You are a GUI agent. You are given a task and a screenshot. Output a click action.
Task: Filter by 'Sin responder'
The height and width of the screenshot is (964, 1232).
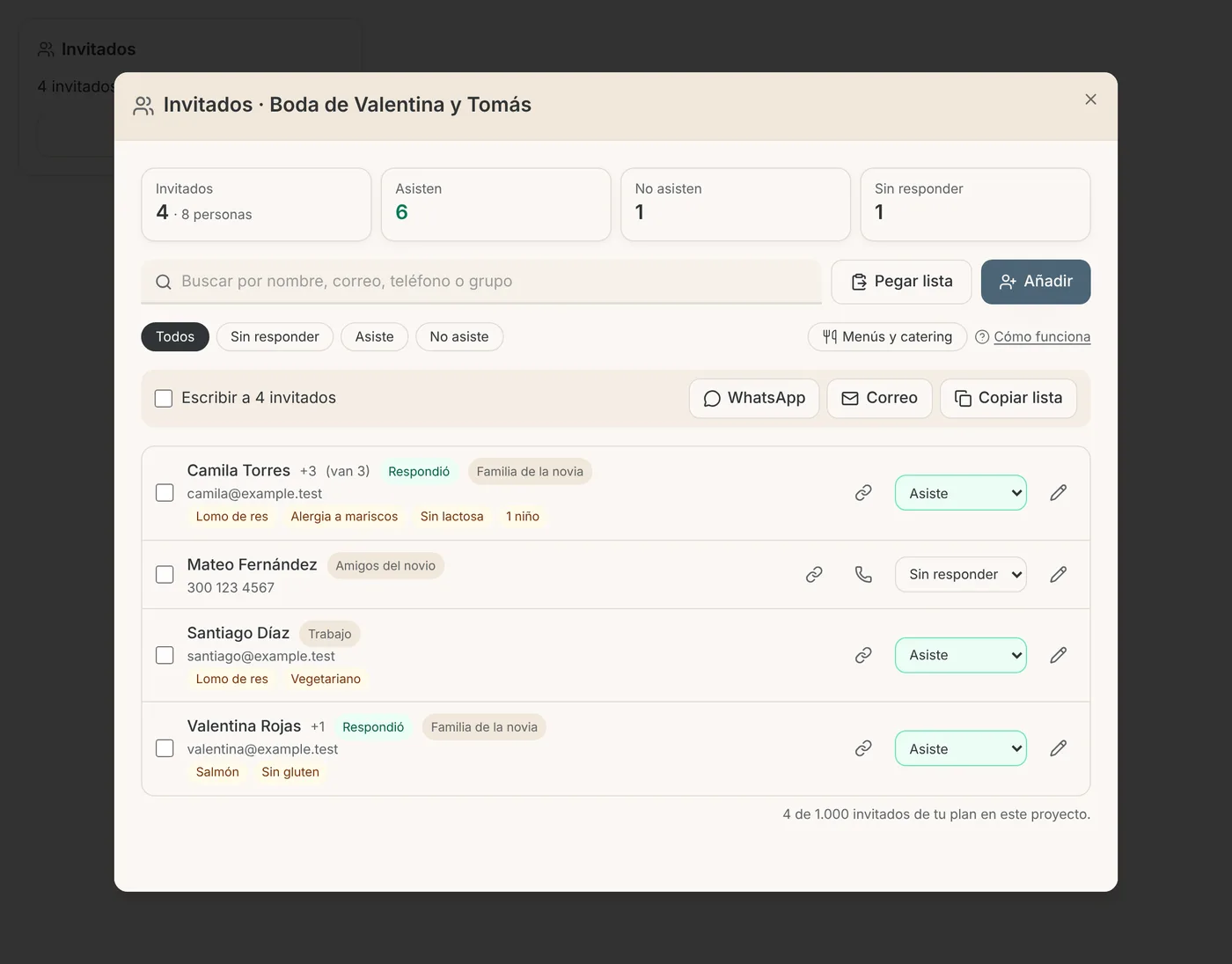(x=275, y=336)
